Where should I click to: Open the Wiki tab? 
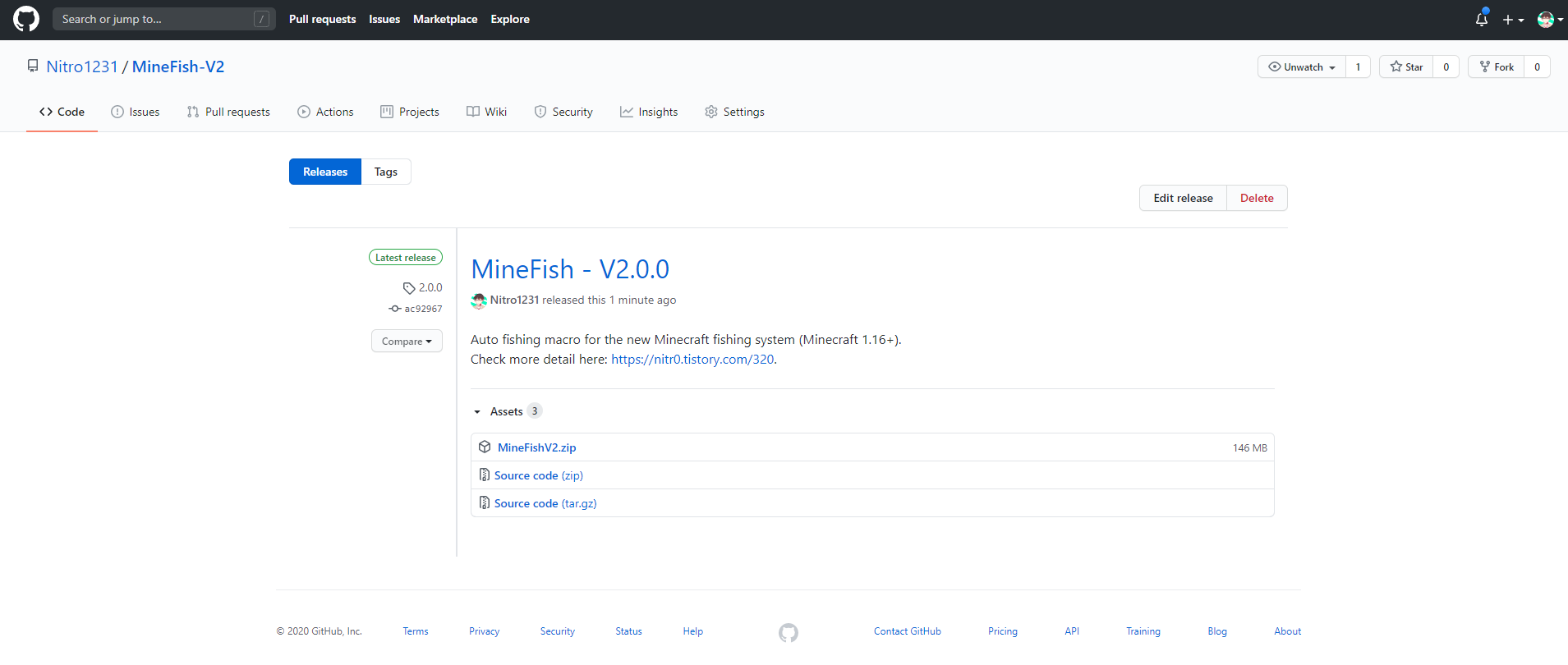coord(487,112)
